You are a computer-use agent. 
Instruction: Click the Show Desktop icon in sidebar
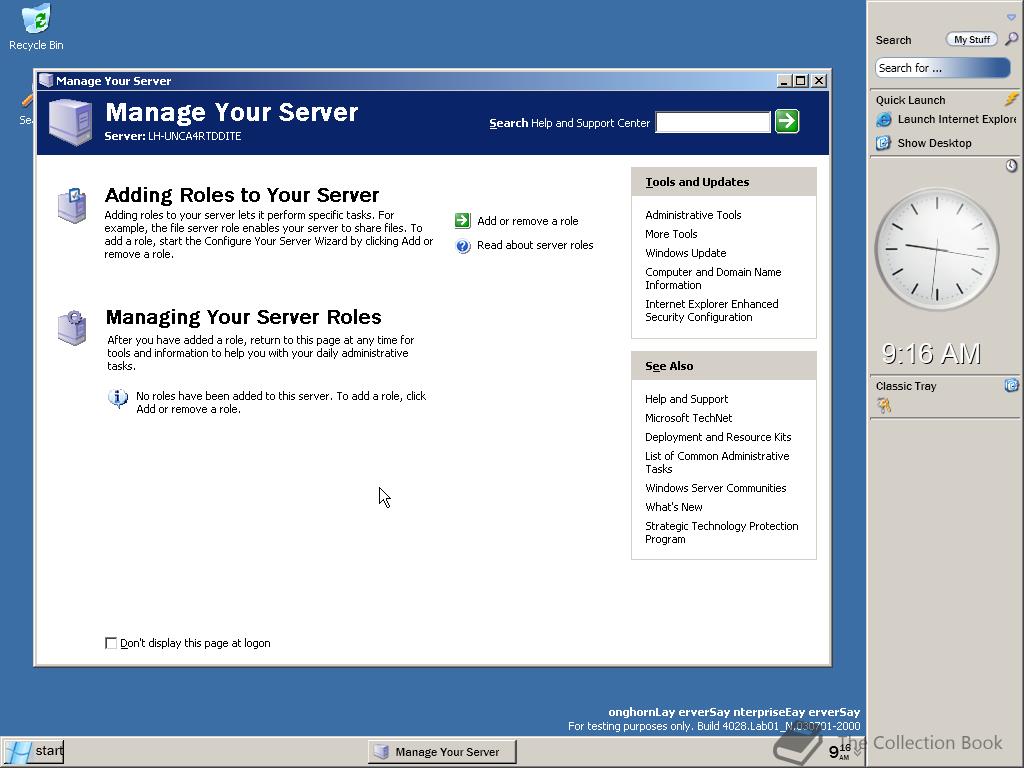point(884,143)
